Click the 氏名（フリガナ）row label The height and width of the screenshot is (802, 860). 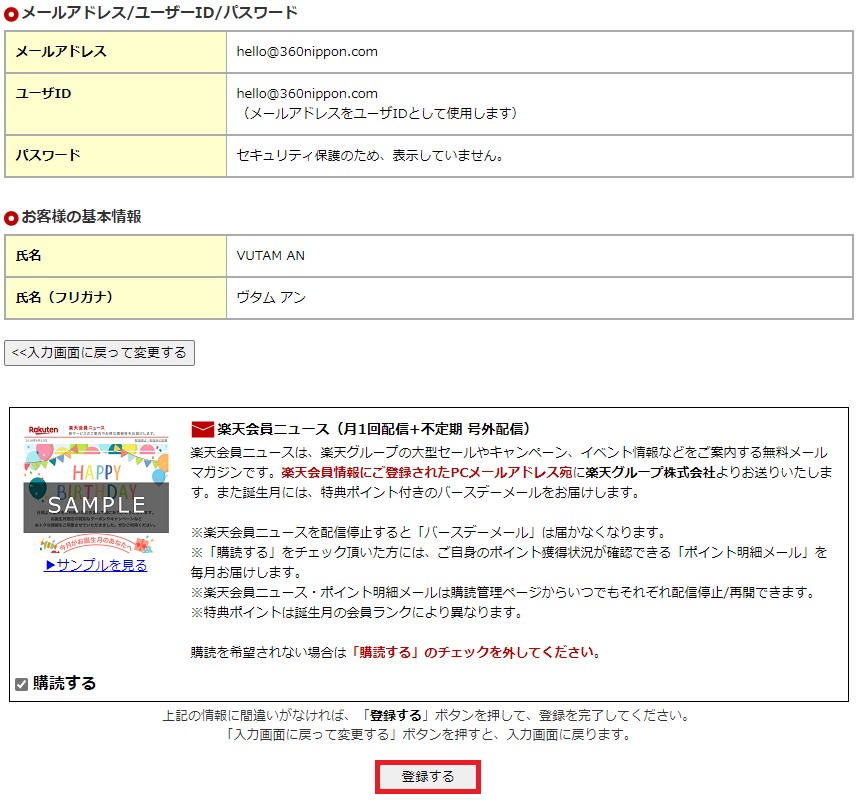click(64, 297)
